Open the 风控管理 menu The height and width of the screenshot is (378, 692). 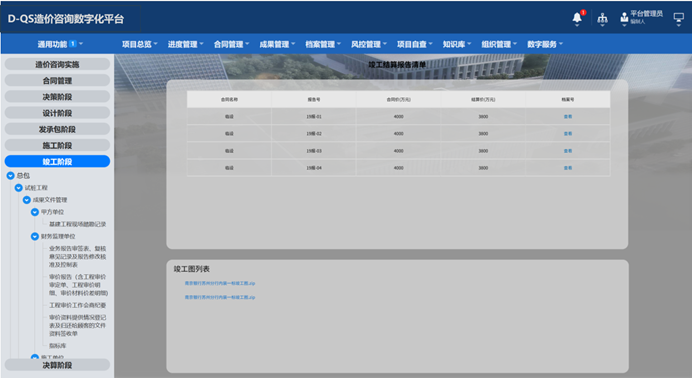[x=369, y=44]
